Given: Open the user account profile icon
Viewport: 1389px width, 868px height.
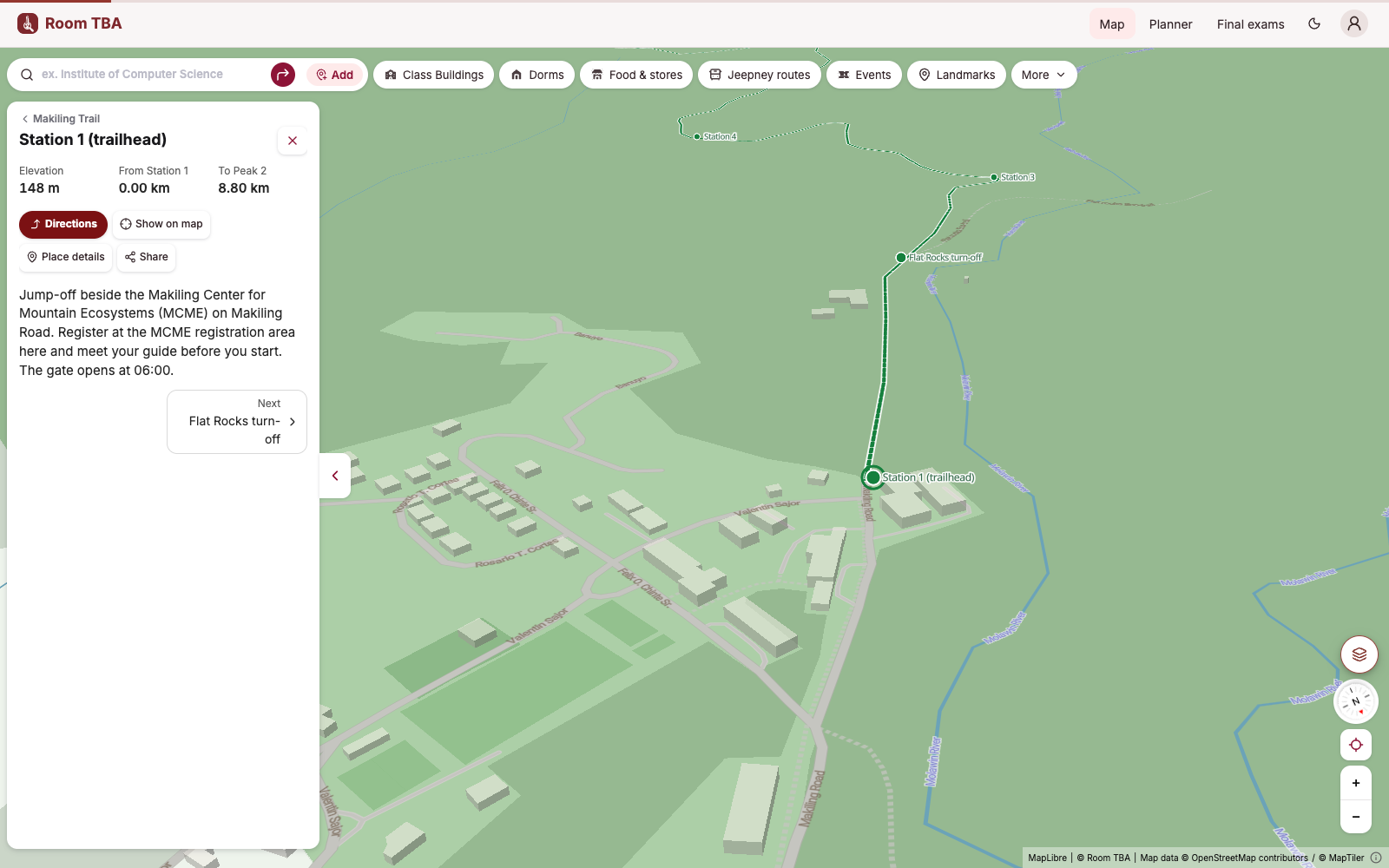Looking at the screenshot, I should pos(1354,23).
